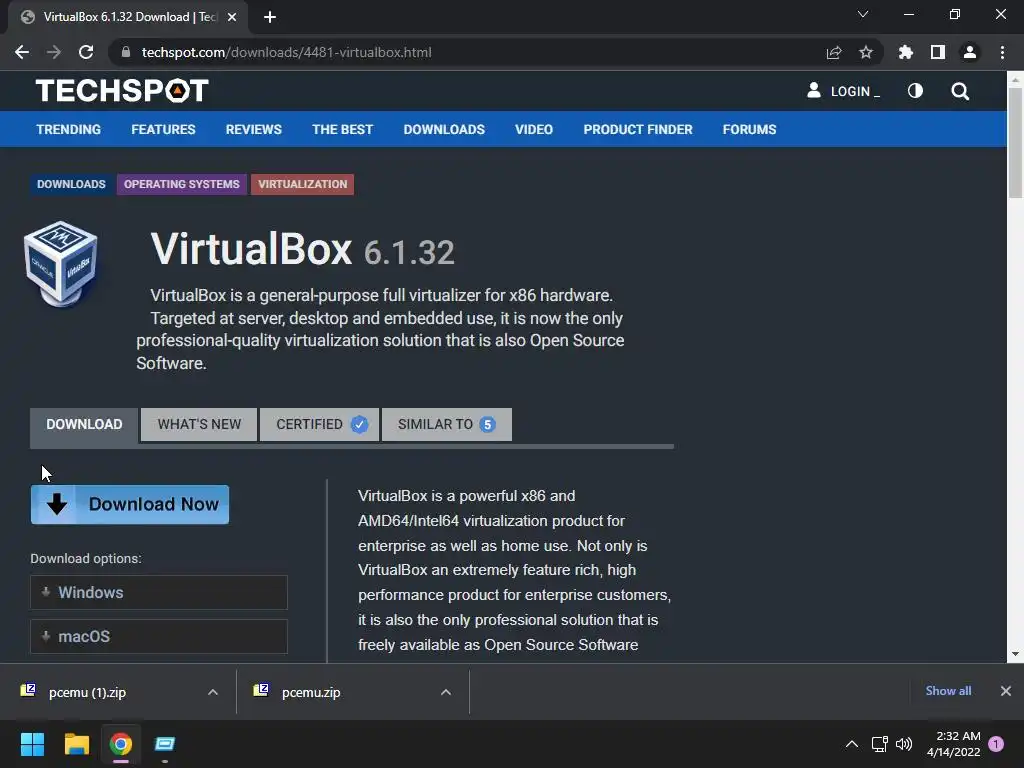Open the pcemu.zip downloaded file
The width and height of the screenshot is (1024, 768).
point(311,692)
